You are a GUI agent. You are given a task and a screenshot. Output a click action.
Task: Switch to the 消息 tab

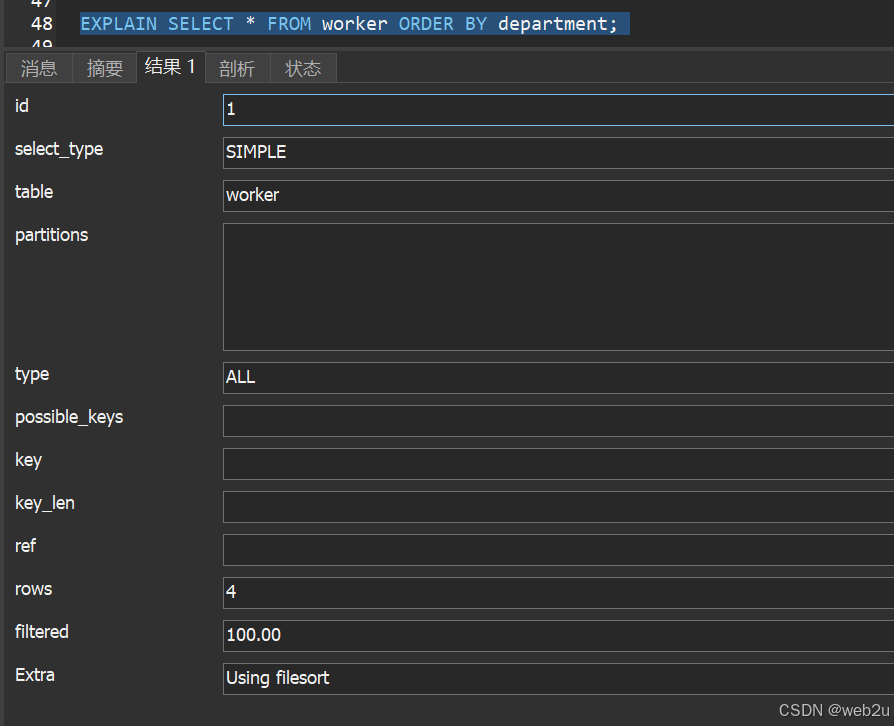39,68
